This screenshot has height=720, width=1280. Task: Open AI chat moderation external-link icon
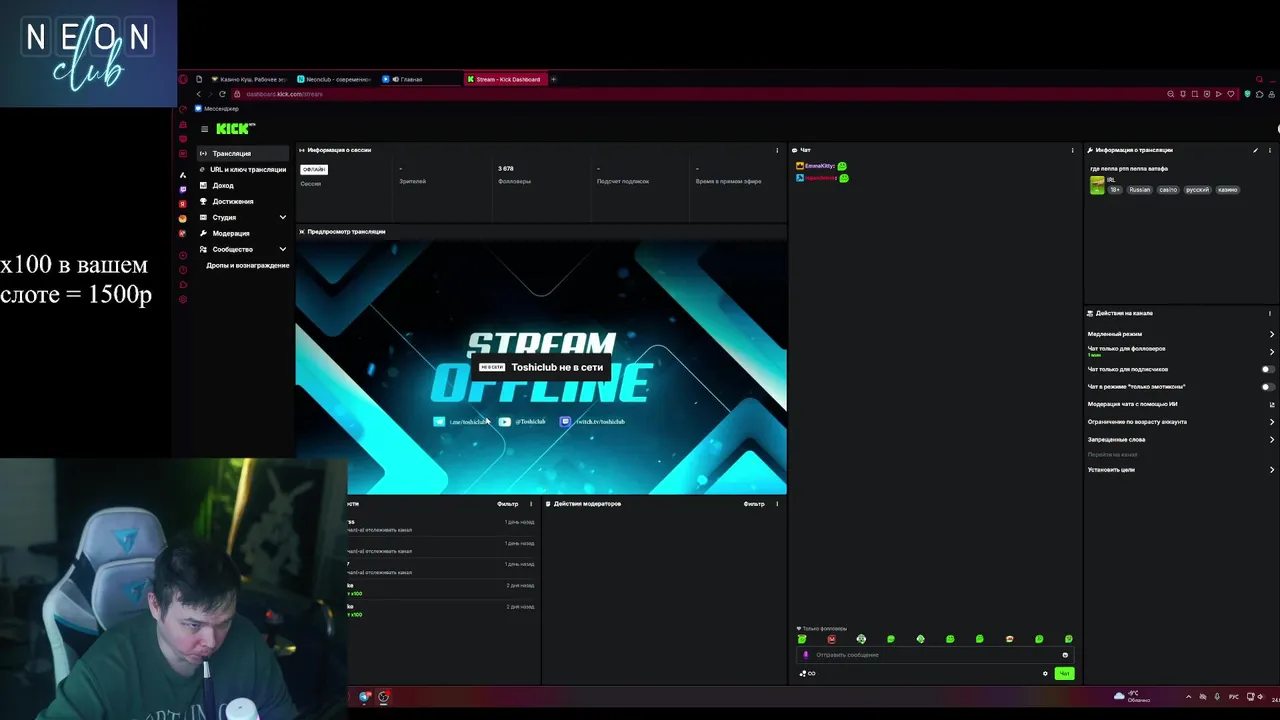coord(1272,404)
